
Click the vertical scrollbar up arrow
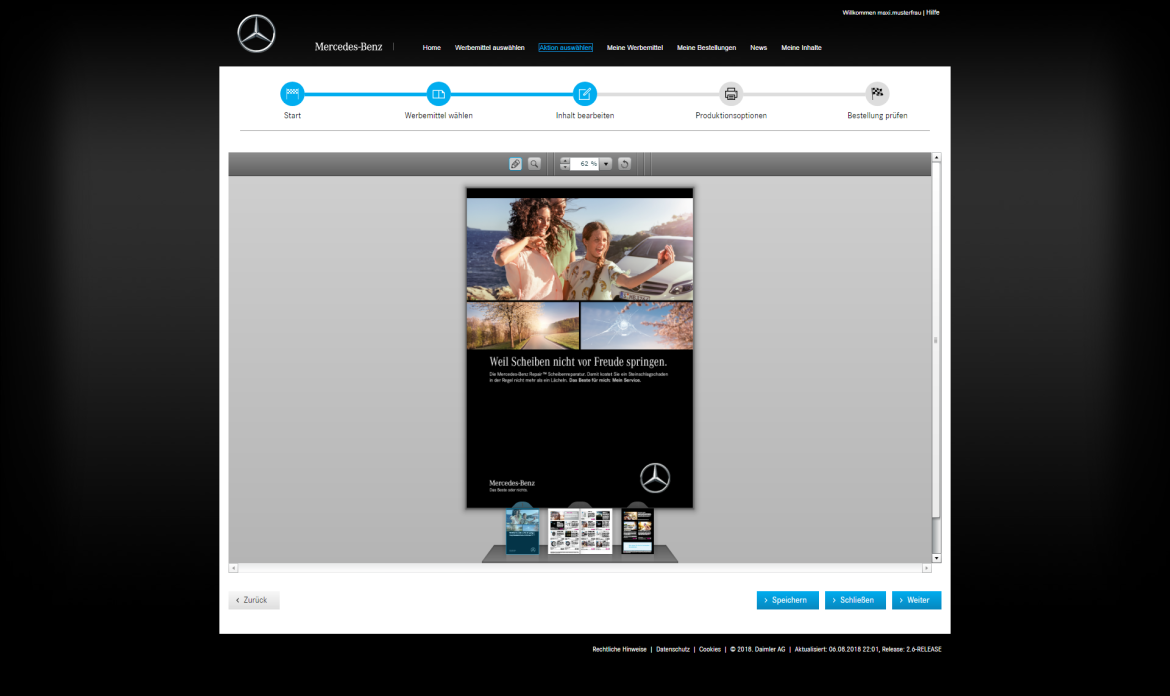click(x=936, y=157)
